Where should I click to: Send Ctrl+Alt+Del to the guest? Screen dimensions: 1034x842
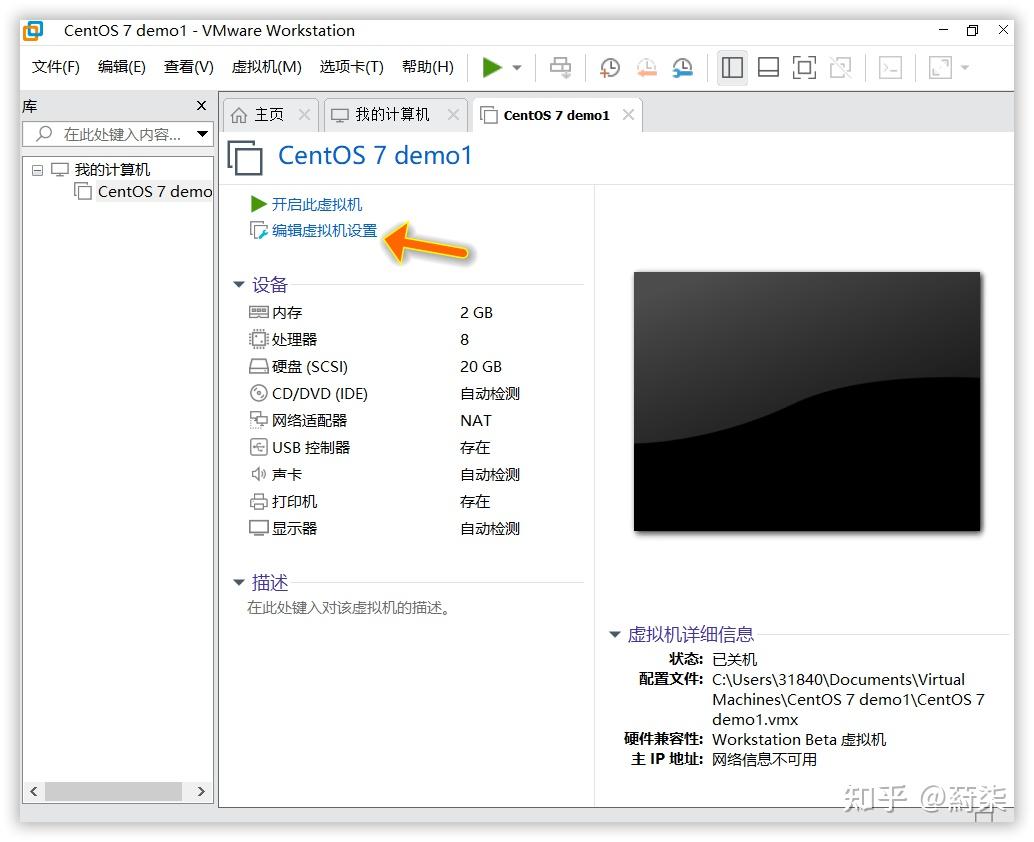click(561, 67)
